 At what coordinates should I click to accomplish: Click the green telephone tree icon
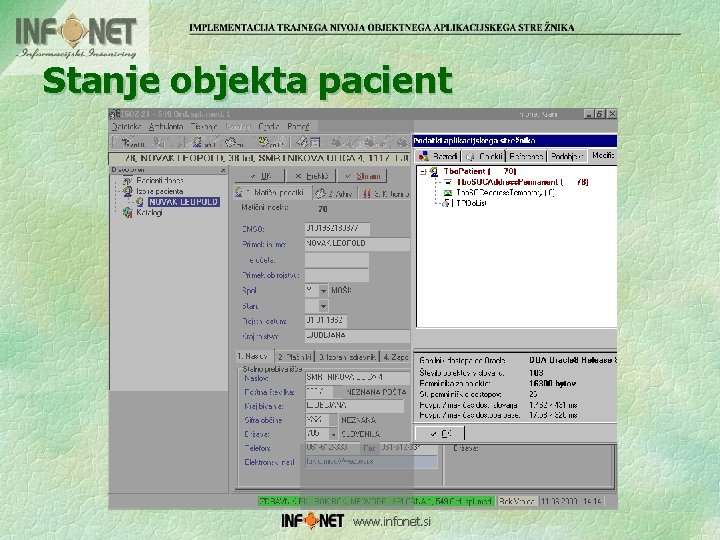click(x=447, y=193)
